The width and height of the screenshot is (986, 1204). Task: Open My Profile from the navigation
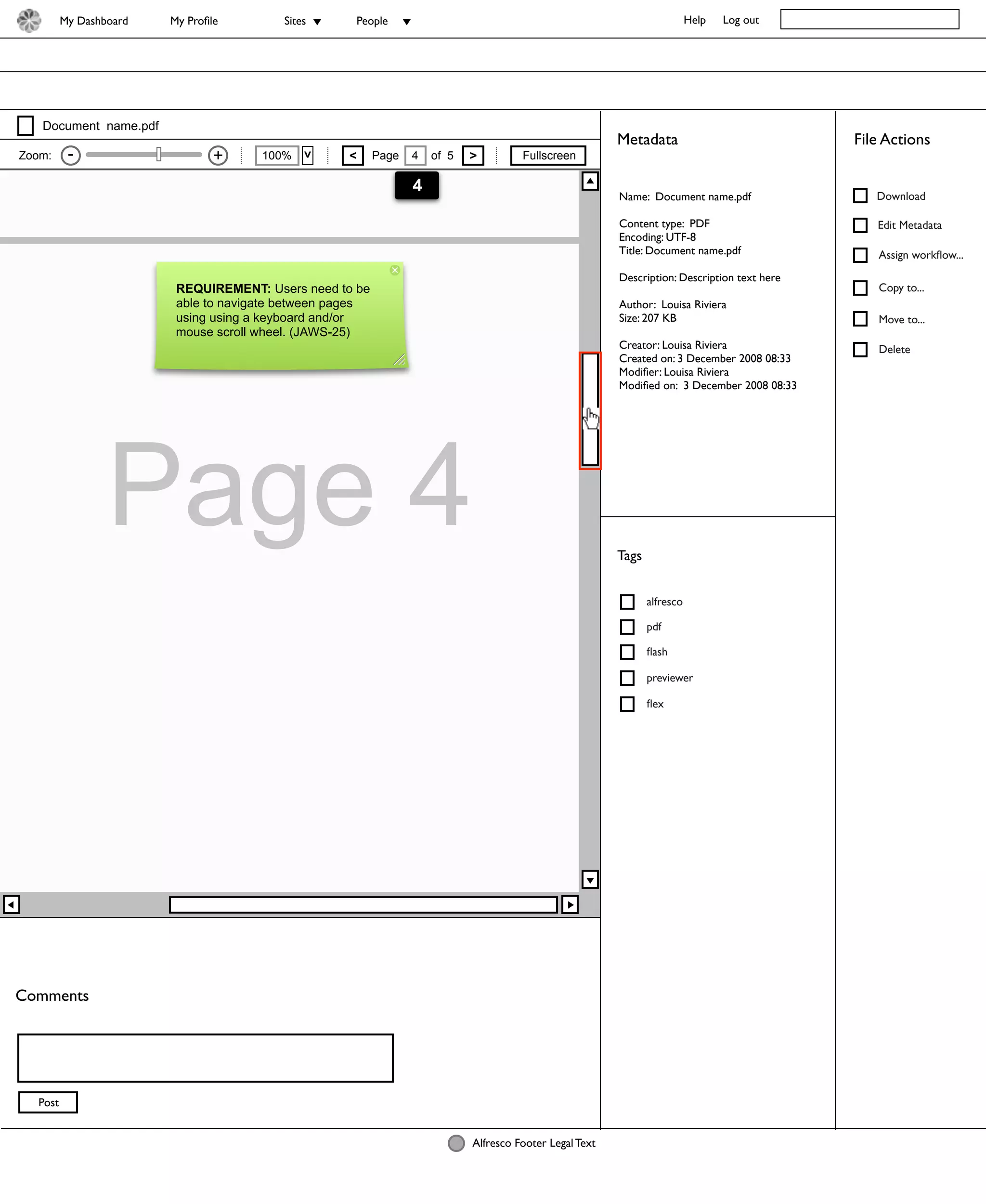tap(194, 21)
